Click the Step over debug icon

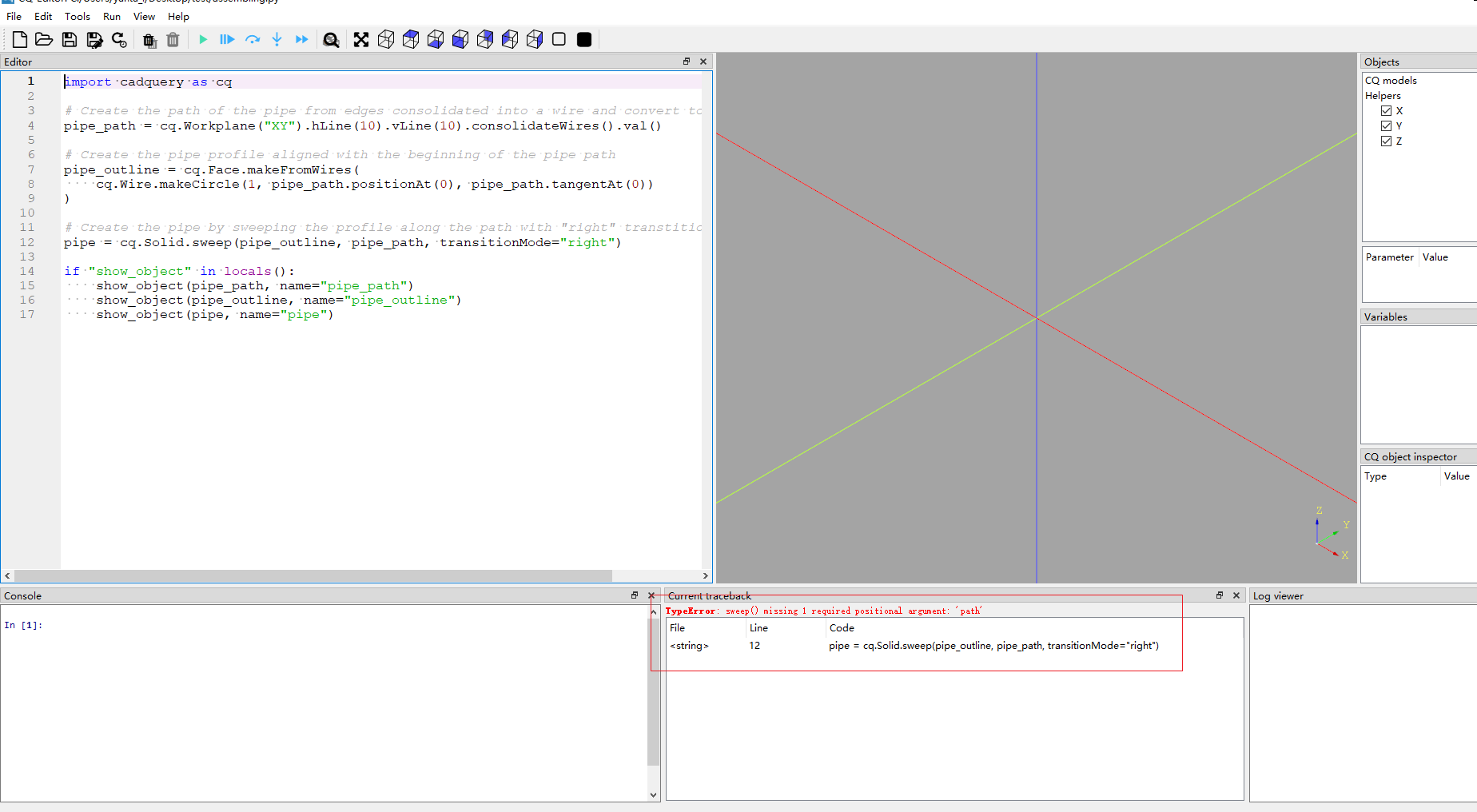point(253,39)
